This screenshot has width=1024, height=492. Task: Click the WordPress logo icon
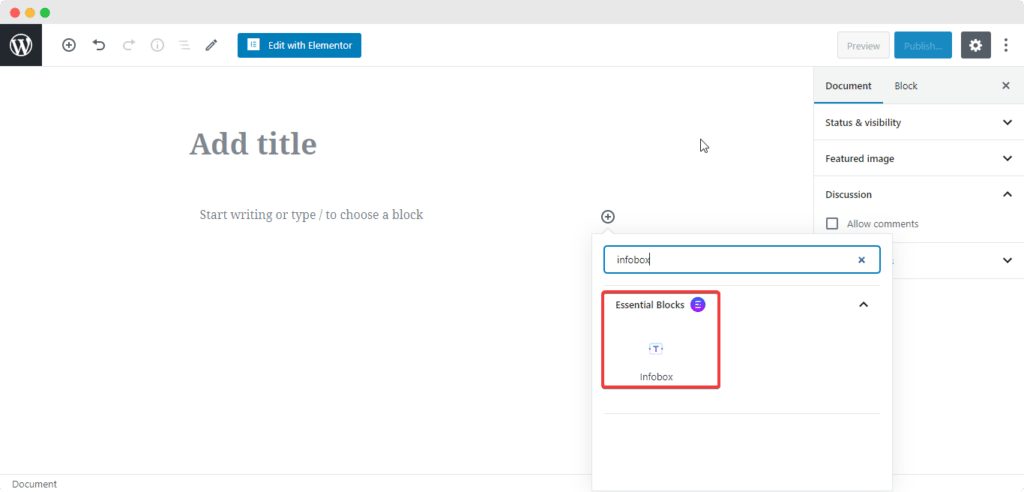pyautogui.click(x=21, y=45)
